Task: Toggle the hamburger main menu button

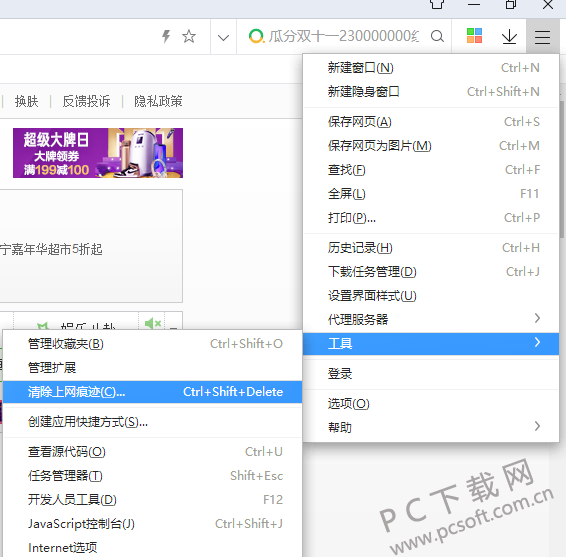Action: [x=543, y=37]
